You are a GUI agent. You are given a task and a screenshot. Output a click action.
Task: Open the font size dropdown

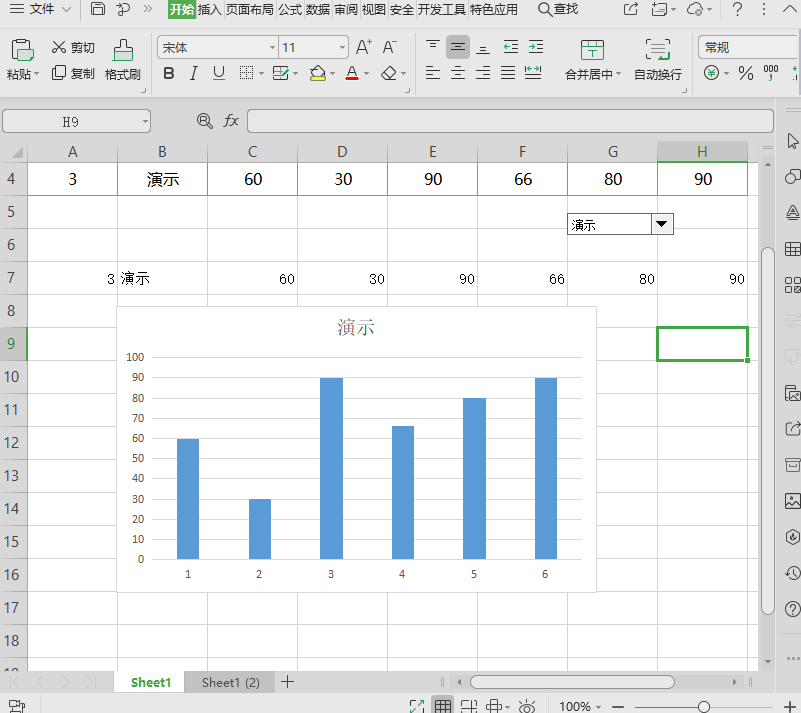[342, 47]
